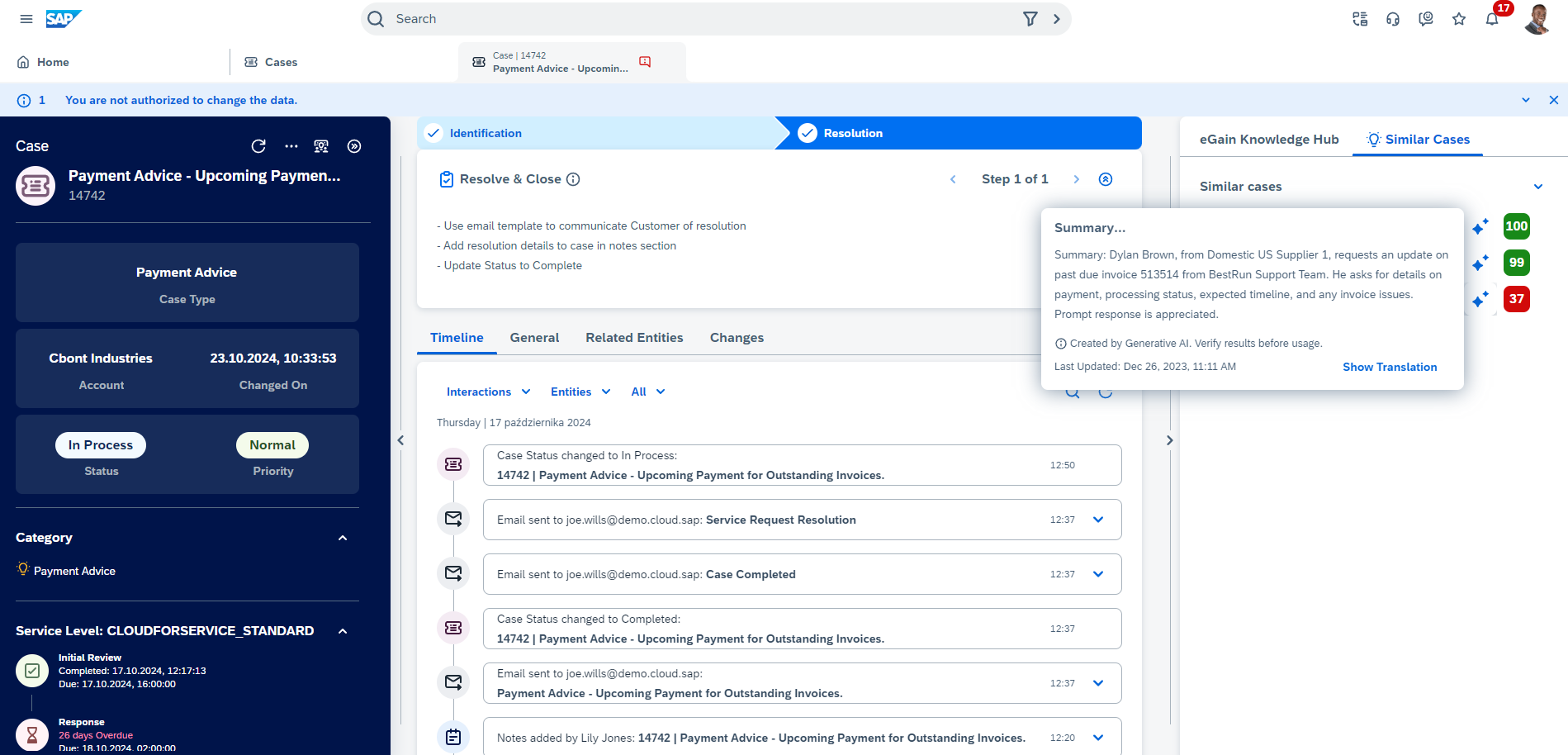
Task: Dismiss the not authorized message
Action: (1554, 100)
